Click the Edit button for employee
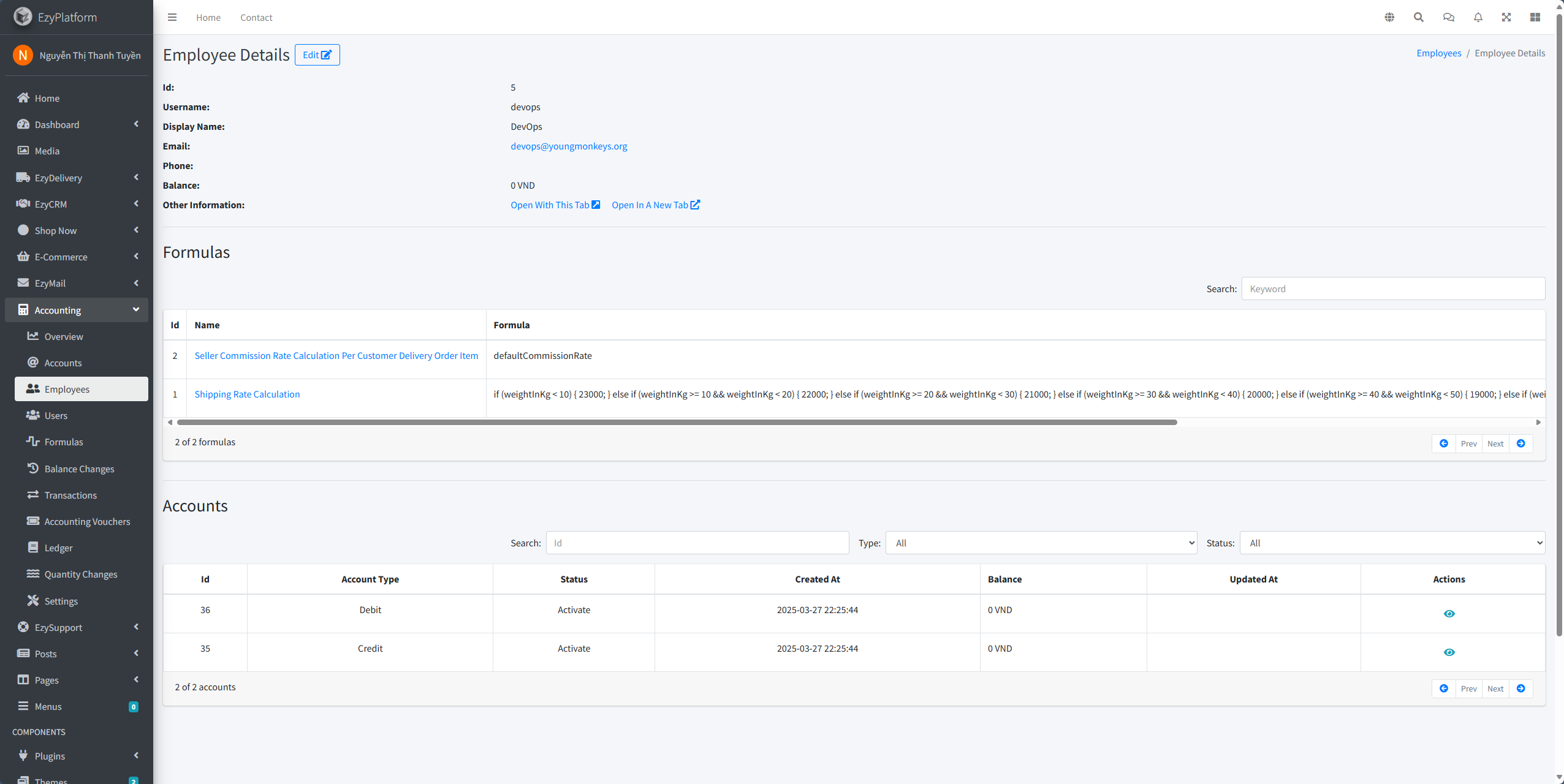Viewport: 1564px width, 784px height. [317, 55]
